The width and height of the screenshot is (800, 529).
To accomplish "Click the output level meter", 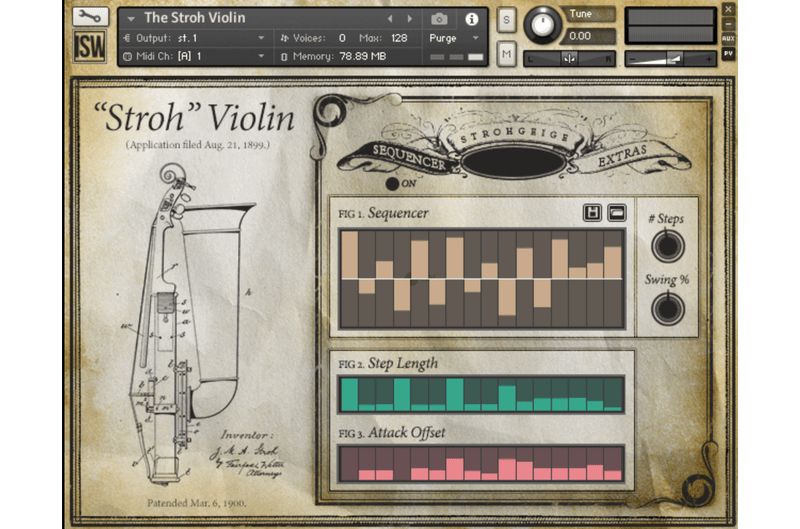I will 671,26.
